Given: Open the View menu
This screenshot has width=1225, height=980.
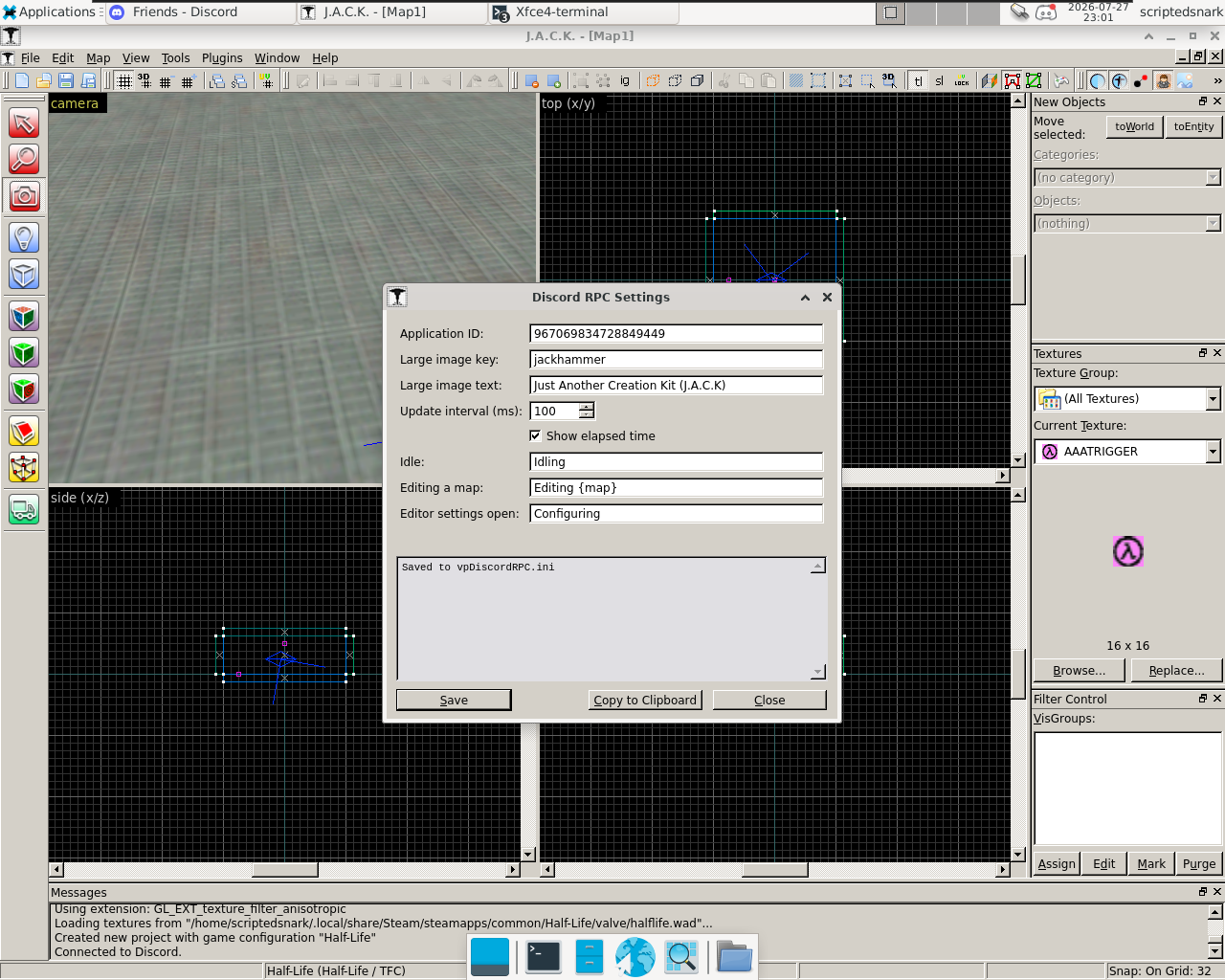Looking at the screenshot, I should point(136,58).
